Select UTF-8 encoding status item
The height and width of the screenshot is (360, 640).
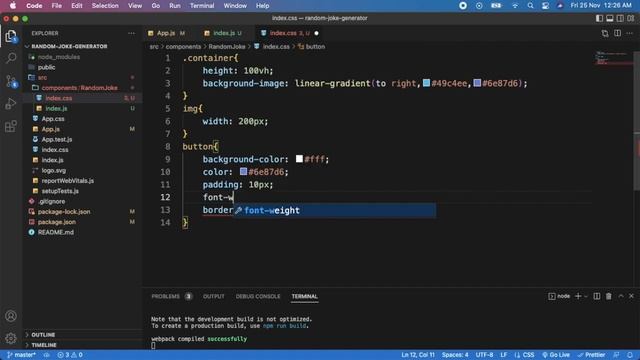pos(484,355)
